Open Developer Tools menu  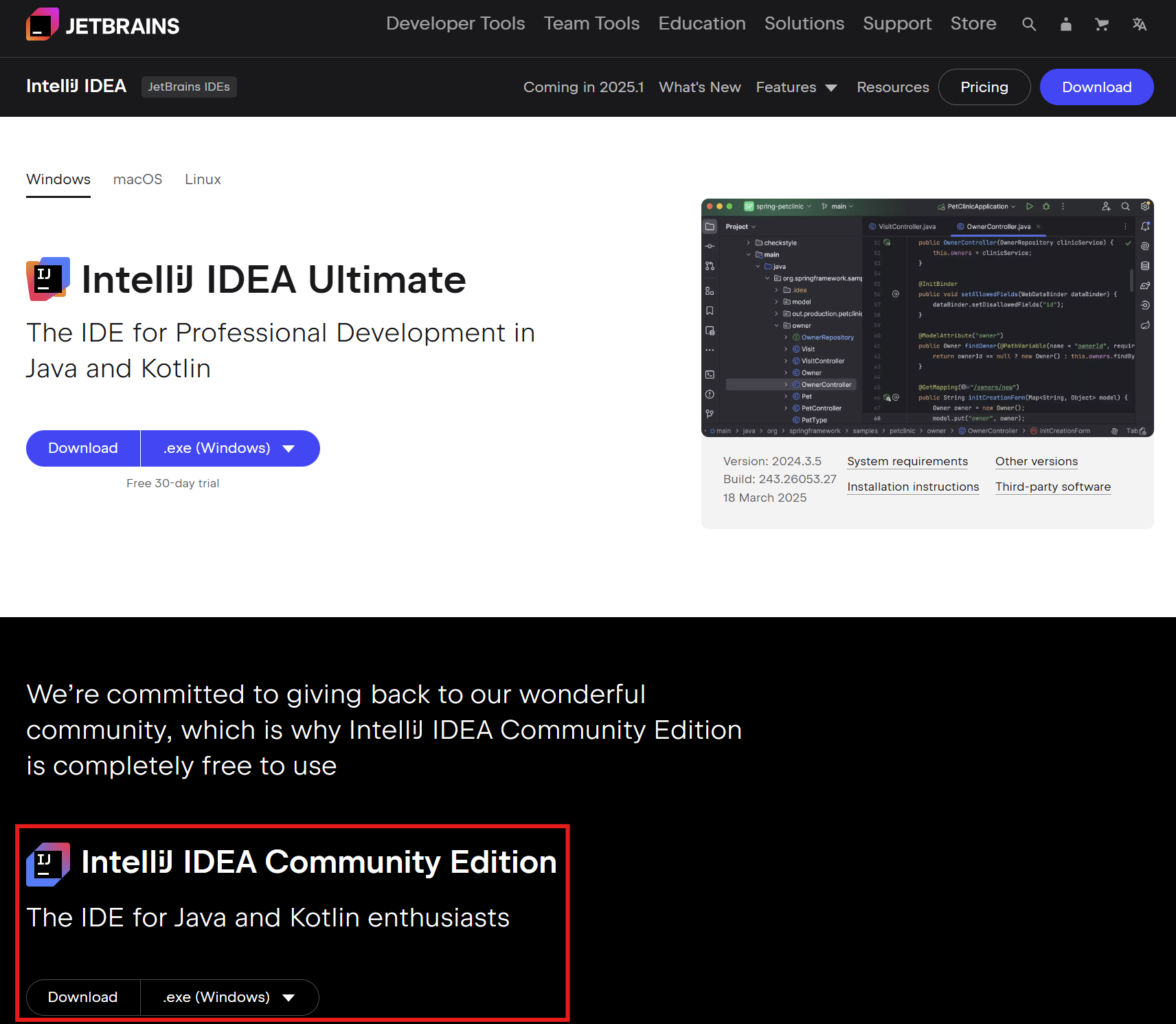click(455, 23)
